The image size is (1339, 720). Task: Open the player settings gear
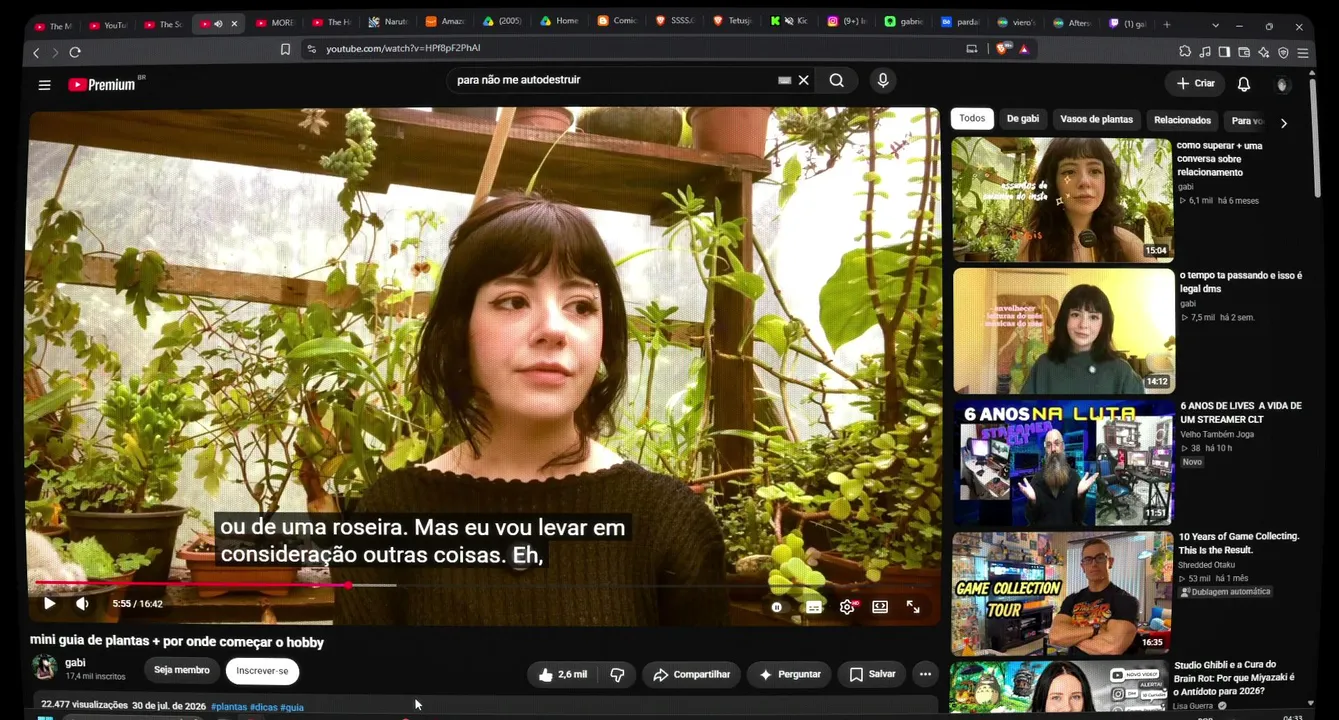pyautogui.click(x=848, y=607)
